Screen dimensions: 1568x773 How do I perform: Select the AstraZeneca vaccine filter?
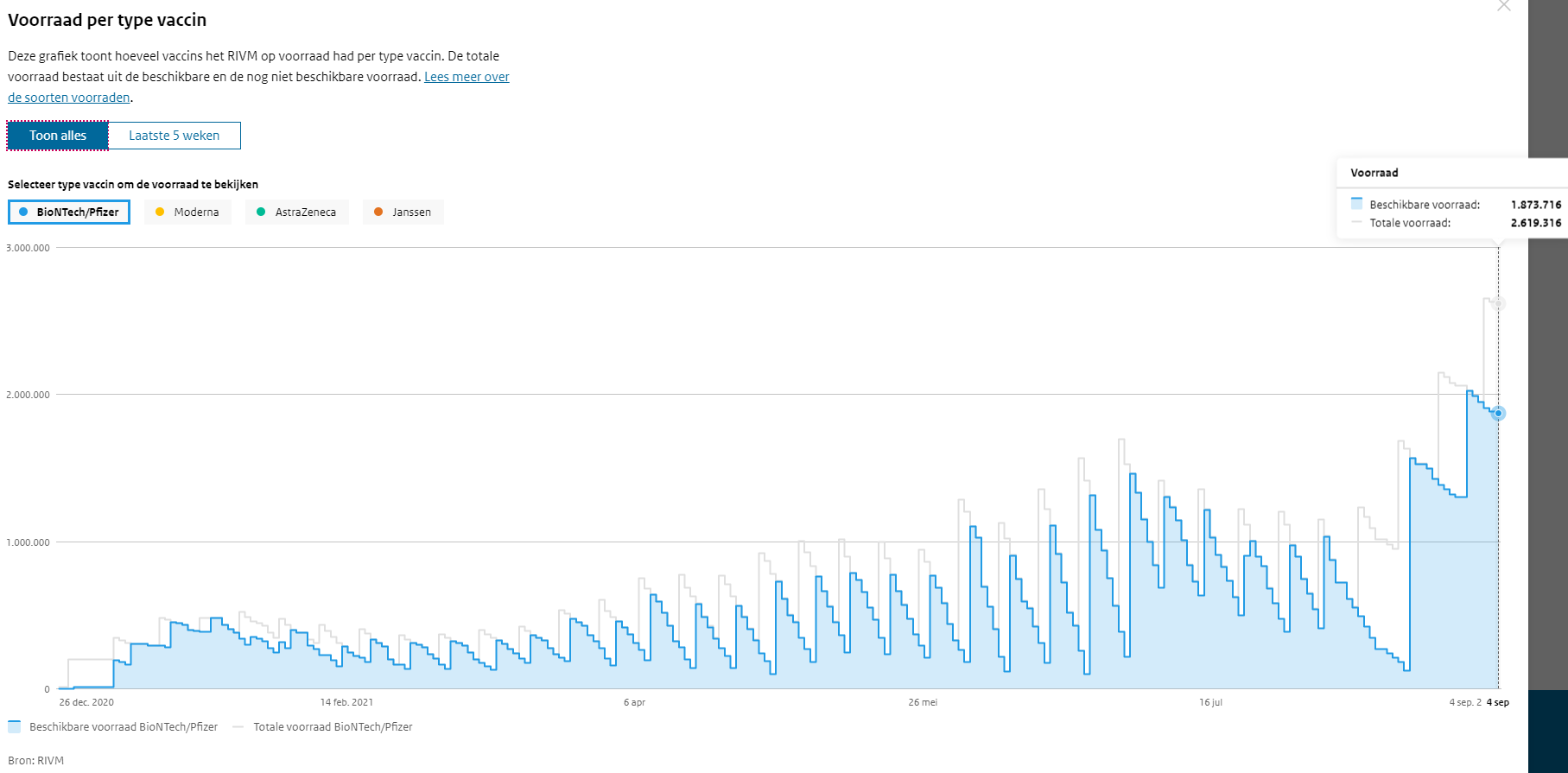pos(296,212)
